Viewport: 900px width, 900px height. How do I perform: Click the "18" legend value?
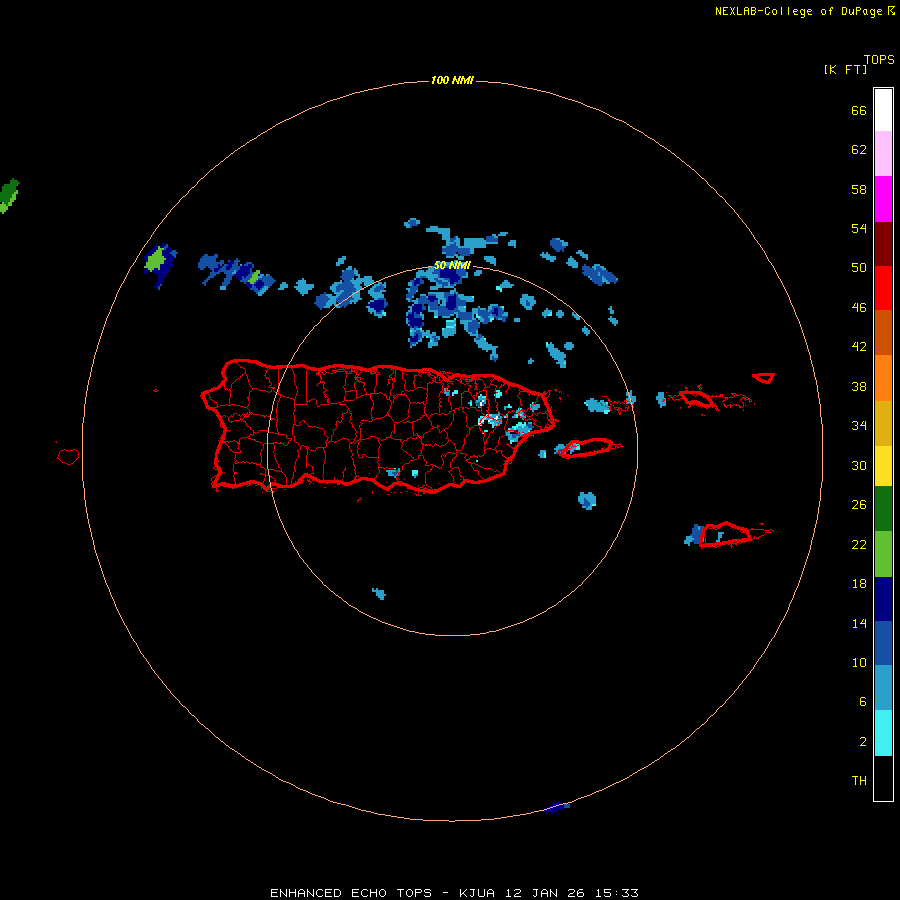tap(859, 584)
